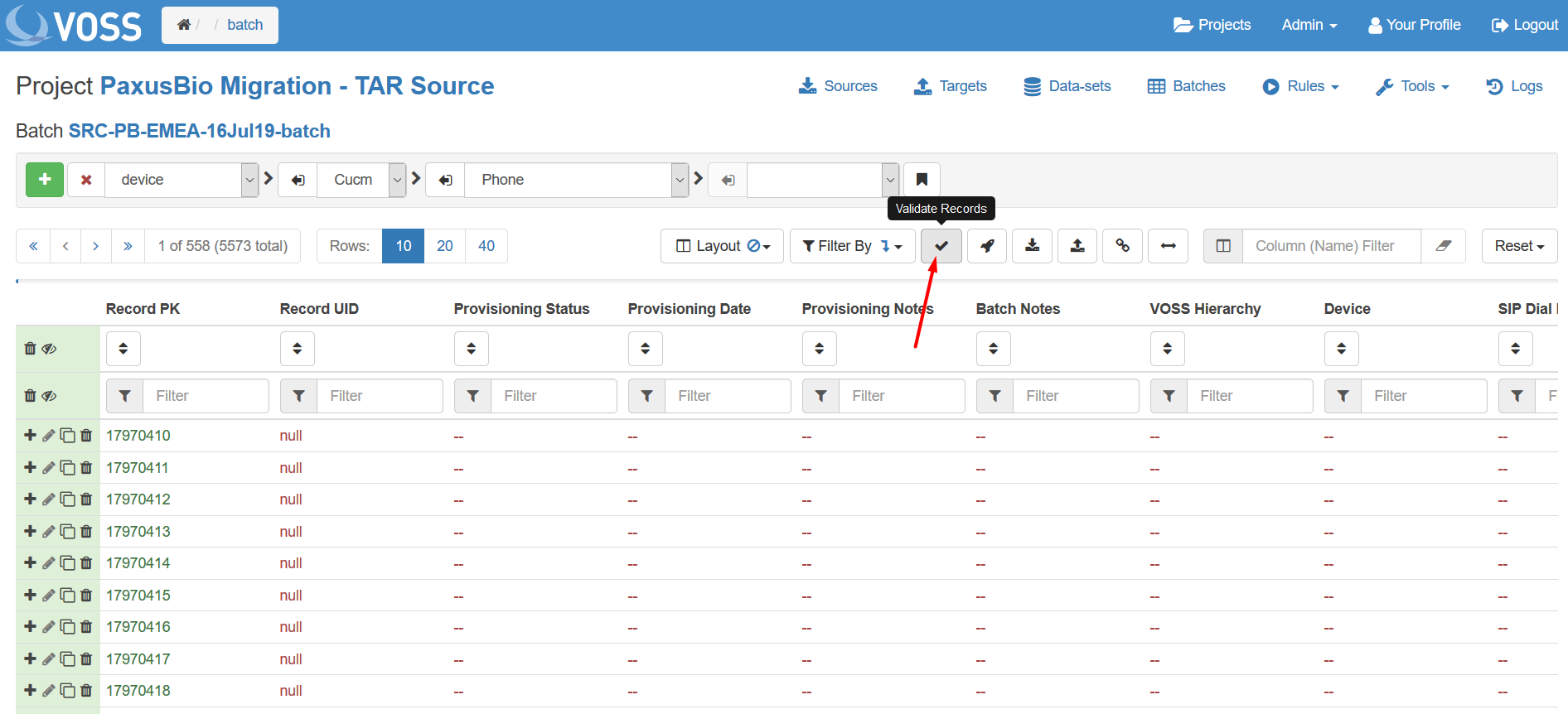Edit record 17970412 using pencil icon
This screenshot has width=1568, height=714.
49,499
